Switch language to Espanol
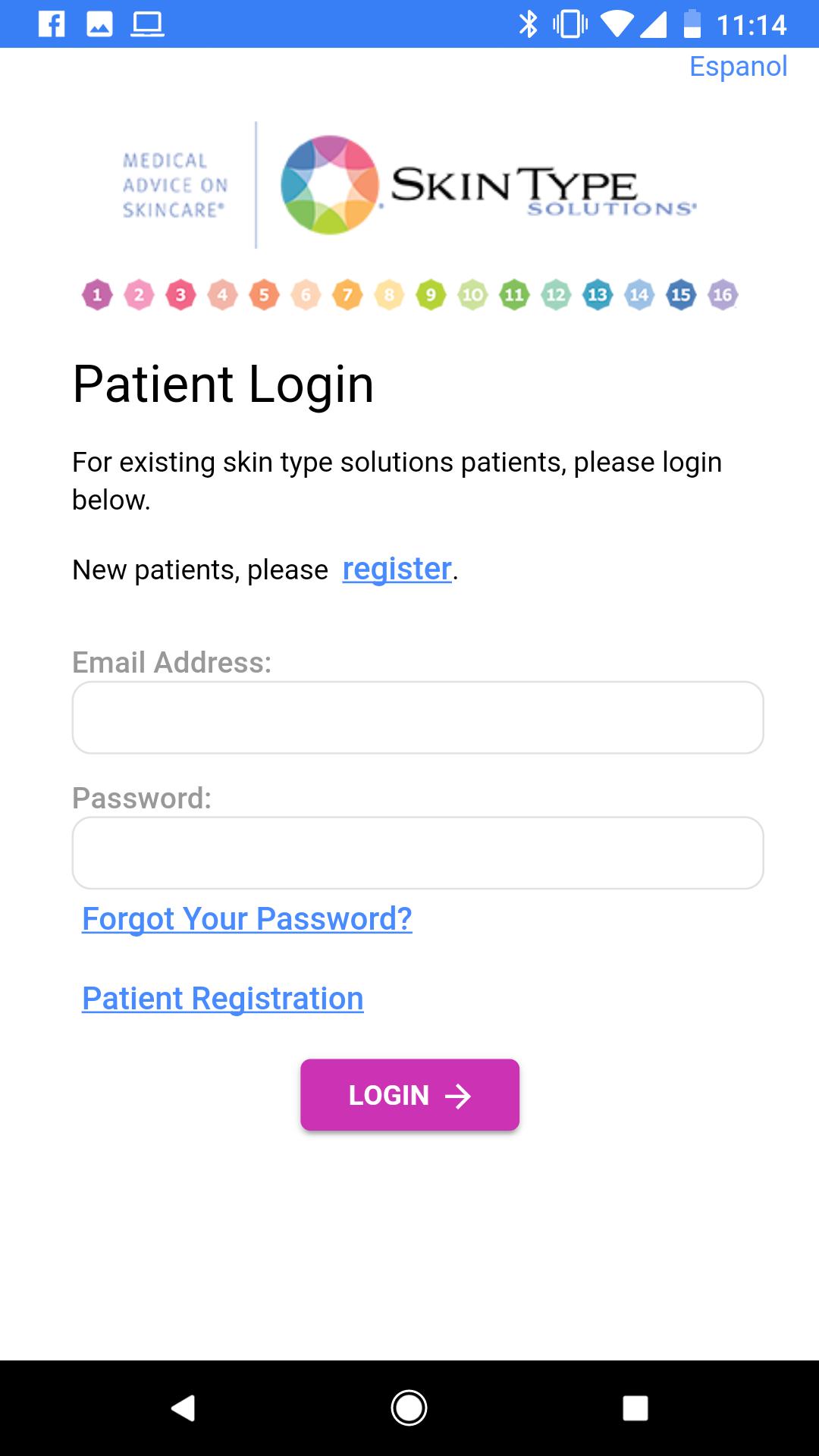 click(738, 67)
